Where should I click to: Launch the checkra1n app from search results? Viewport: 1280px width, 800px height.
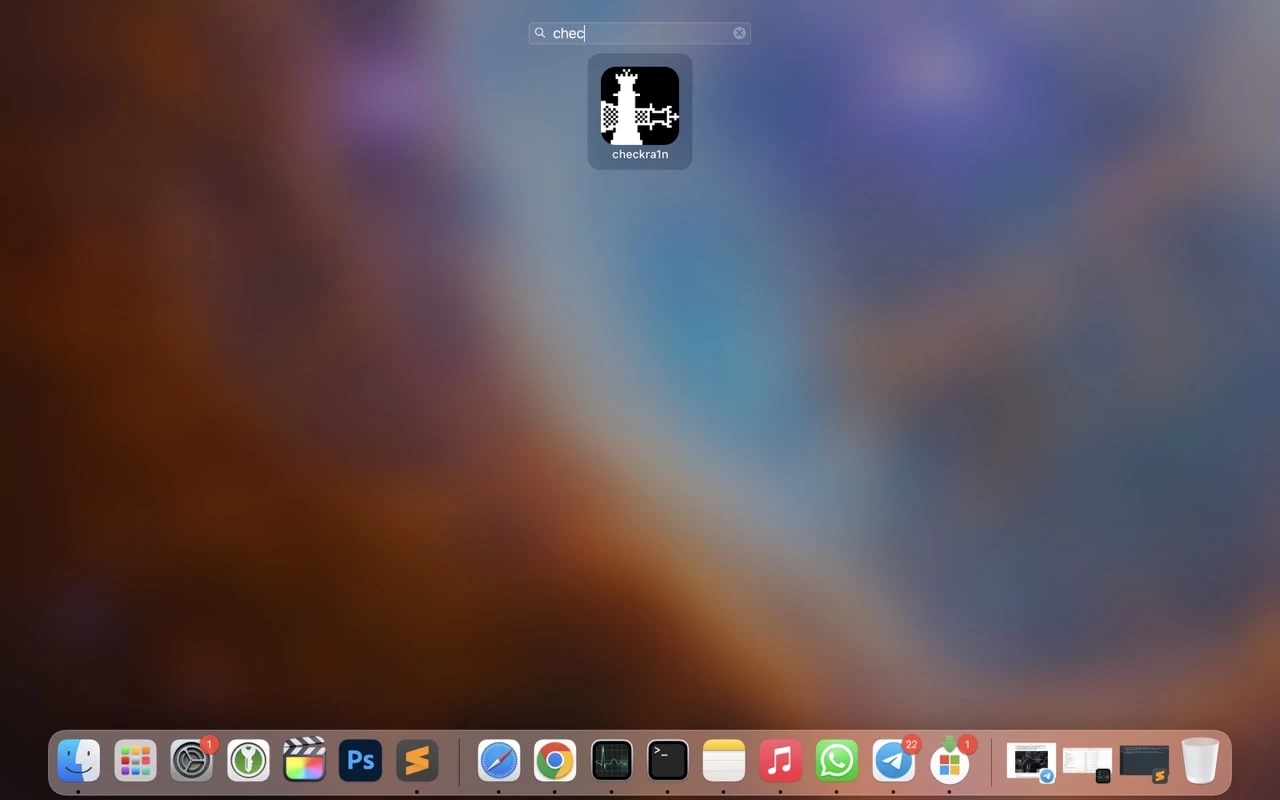point(640,106)
